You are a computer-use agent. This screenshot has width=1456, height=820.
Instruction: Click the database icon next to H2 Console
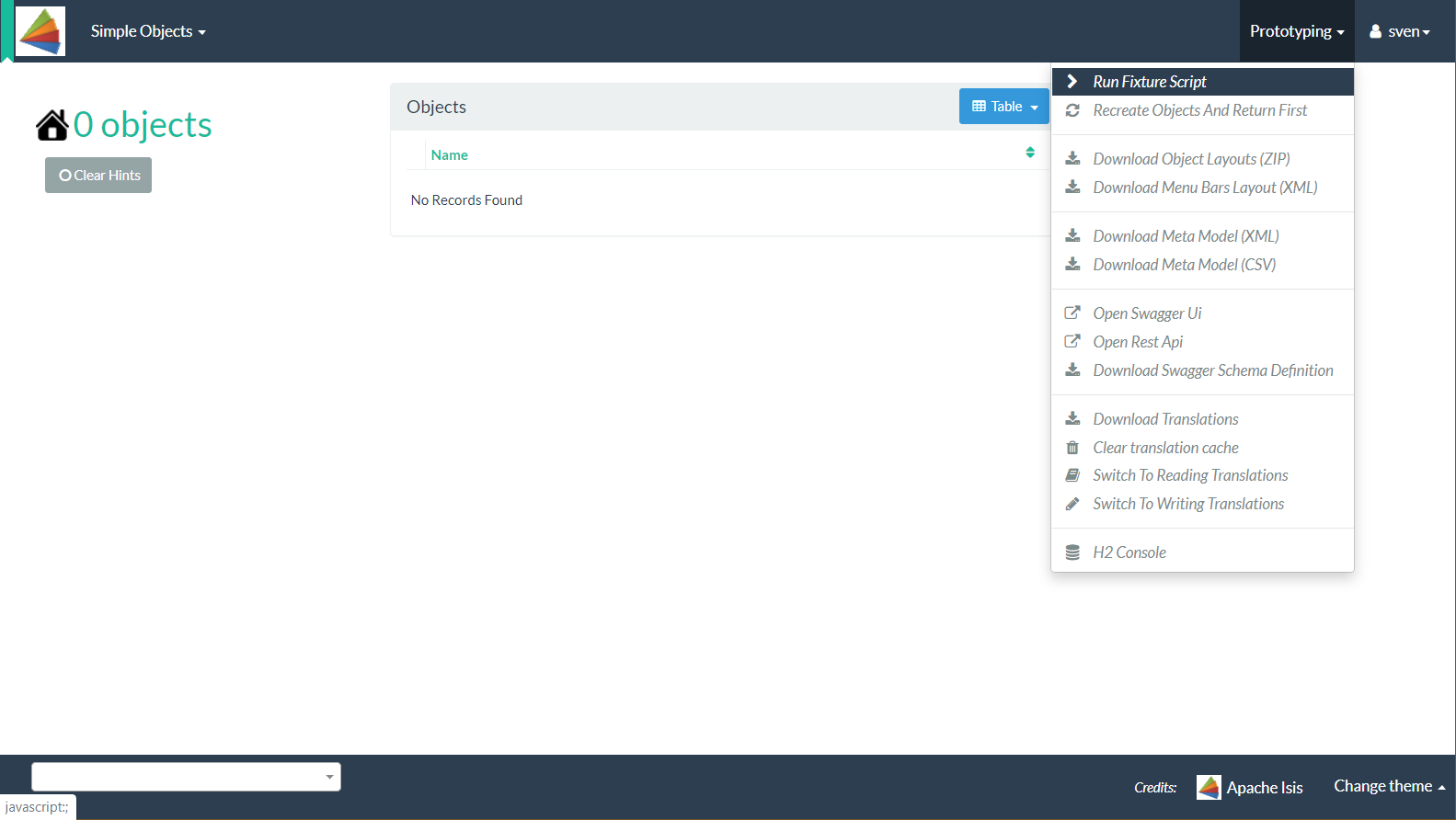point(1072,552)
